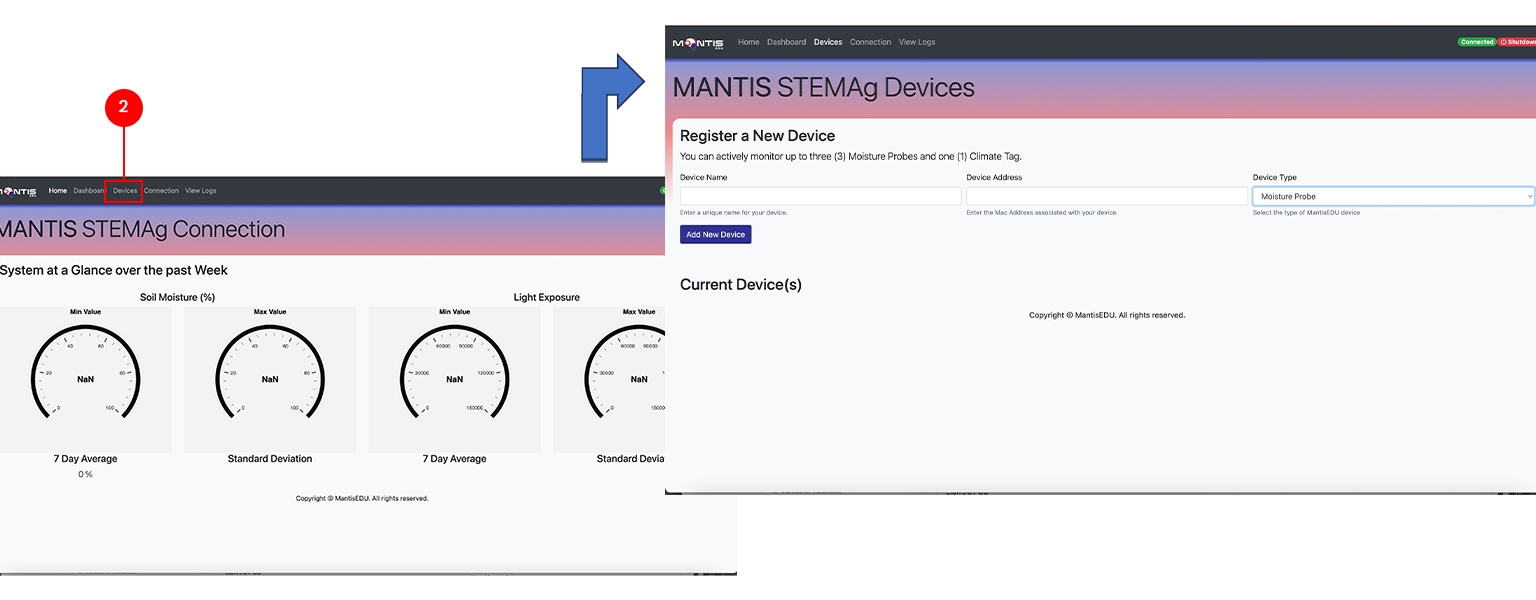The image size is (1536, 600).
Task: Open View Logs in the Devices page navbar
Action: pos(917,42)
